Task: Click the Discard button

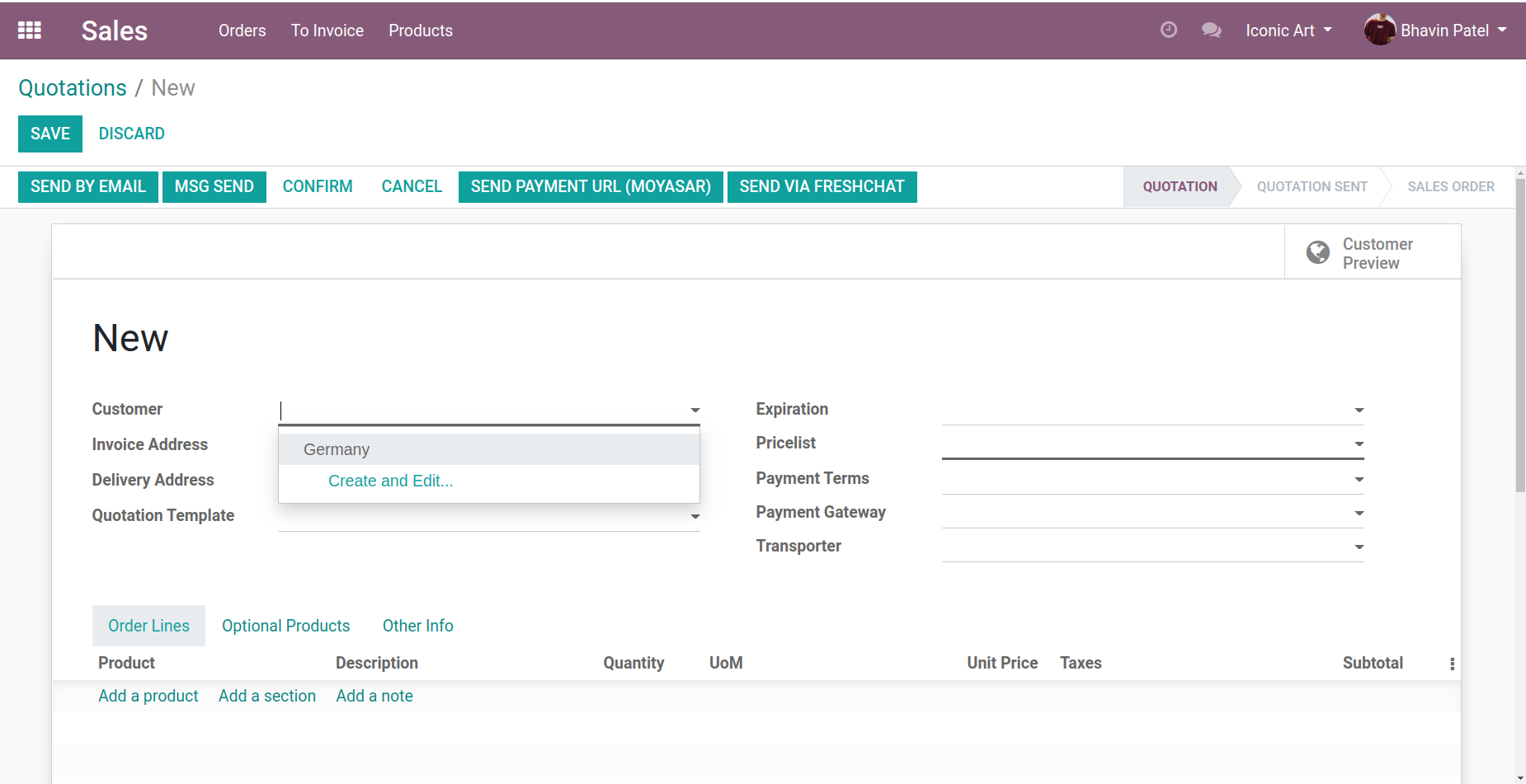Action: [x=132, y=134]
